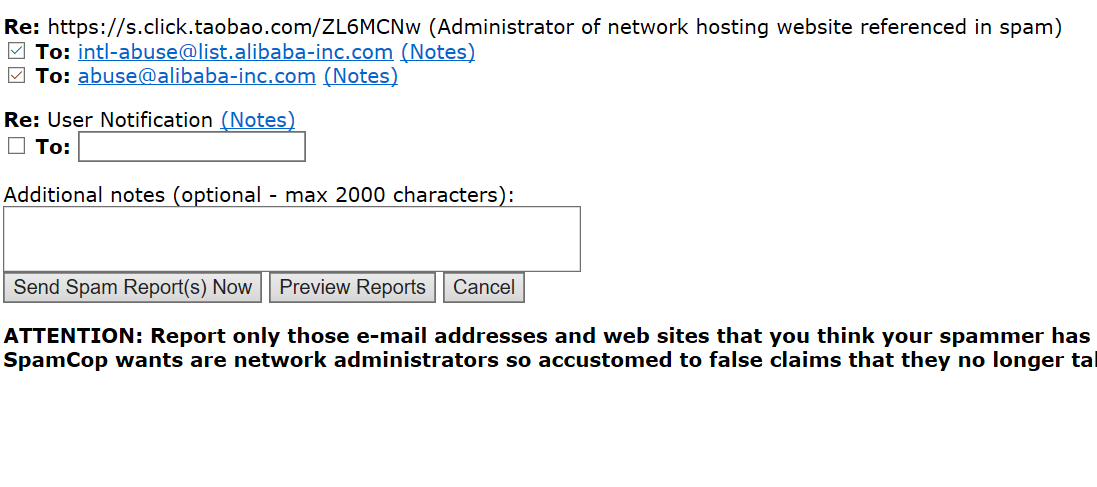Open the intl-abuse@list.alibaba-inc.com address link
This screenshot has height=487, width=1097.
pyautogui.click(x=235, y=52)
